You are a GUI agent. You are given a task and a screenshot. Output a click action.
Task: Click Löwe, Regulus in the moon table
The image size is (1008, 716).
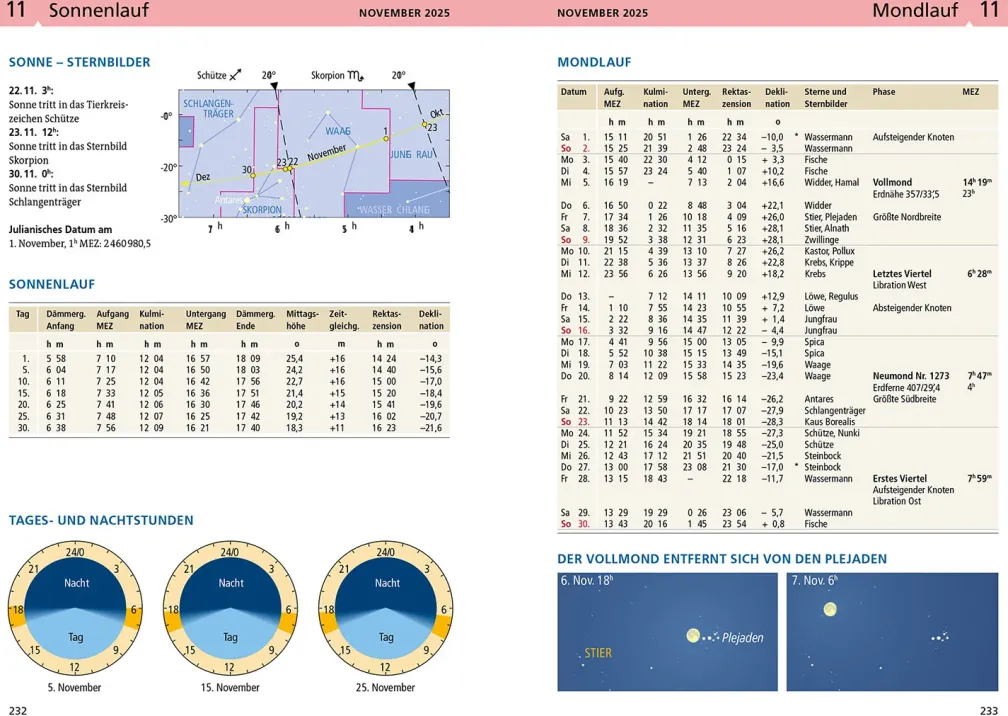(x=831, y=296)
